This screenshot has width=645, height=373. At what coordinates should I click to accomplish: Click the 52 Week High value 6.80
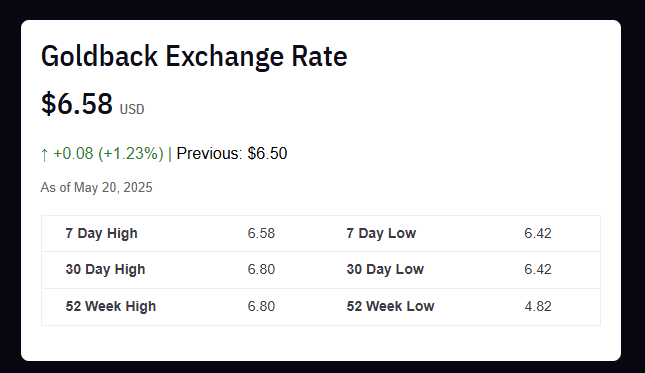[x=261, y=306]
